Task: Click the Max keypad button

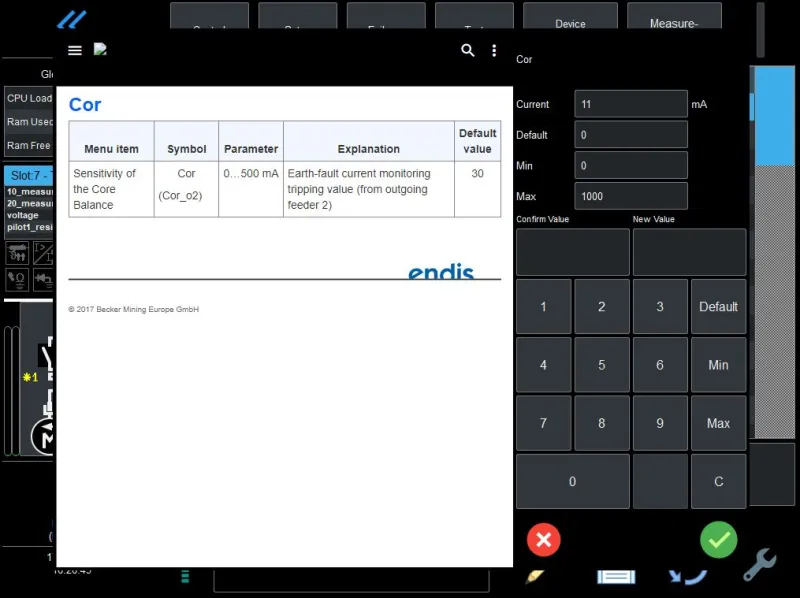Action: [718, 423]
